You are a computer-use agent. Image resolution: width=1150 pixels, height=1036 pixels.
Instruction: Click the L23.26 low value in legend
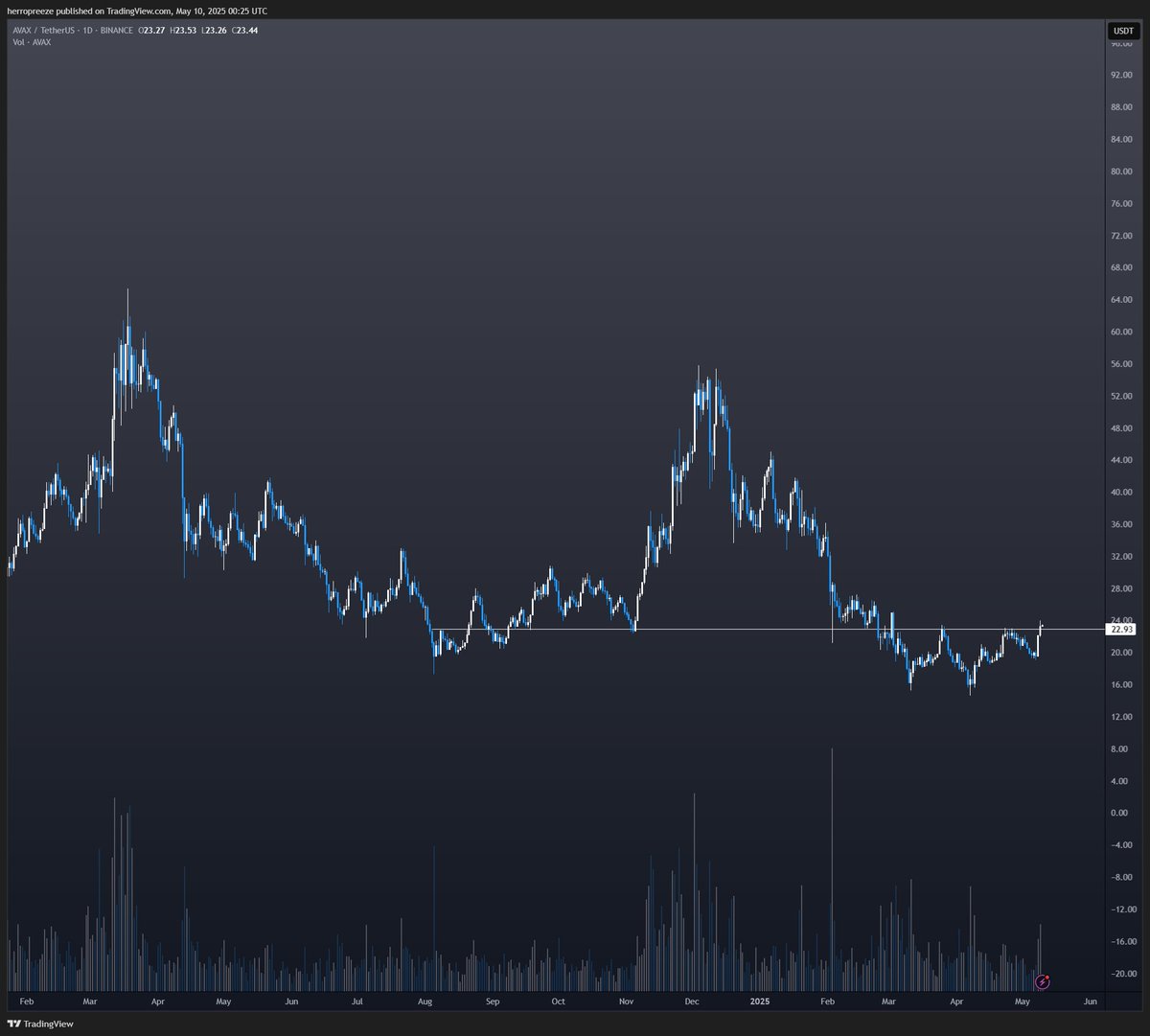point(213,31)
